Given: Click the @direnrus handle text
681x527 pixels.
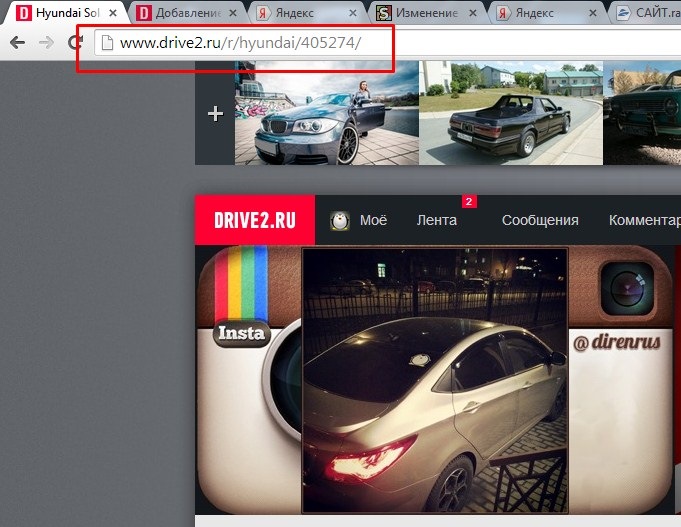Looking at the screenshot, I should click(x=617, y=343).
